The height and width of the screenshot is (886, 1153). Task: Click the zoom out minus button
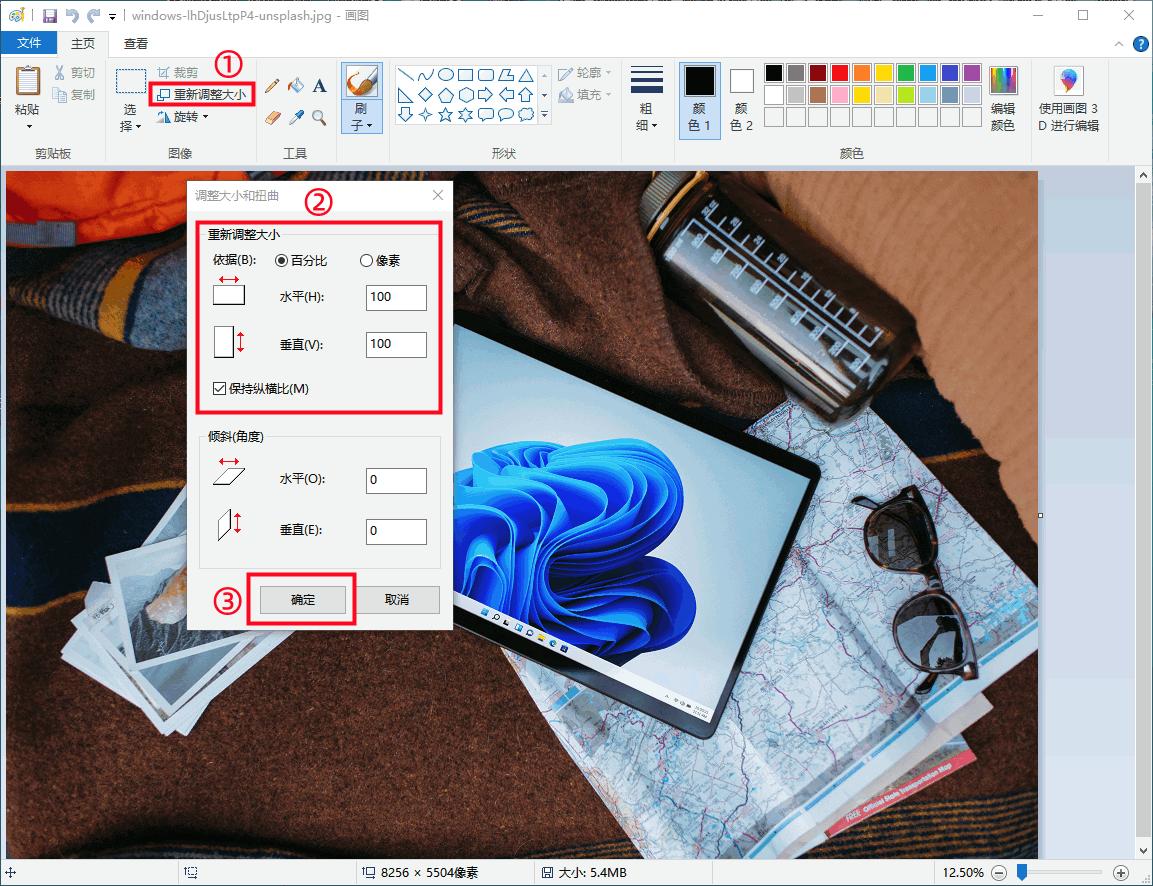click(x=999, y=873)
